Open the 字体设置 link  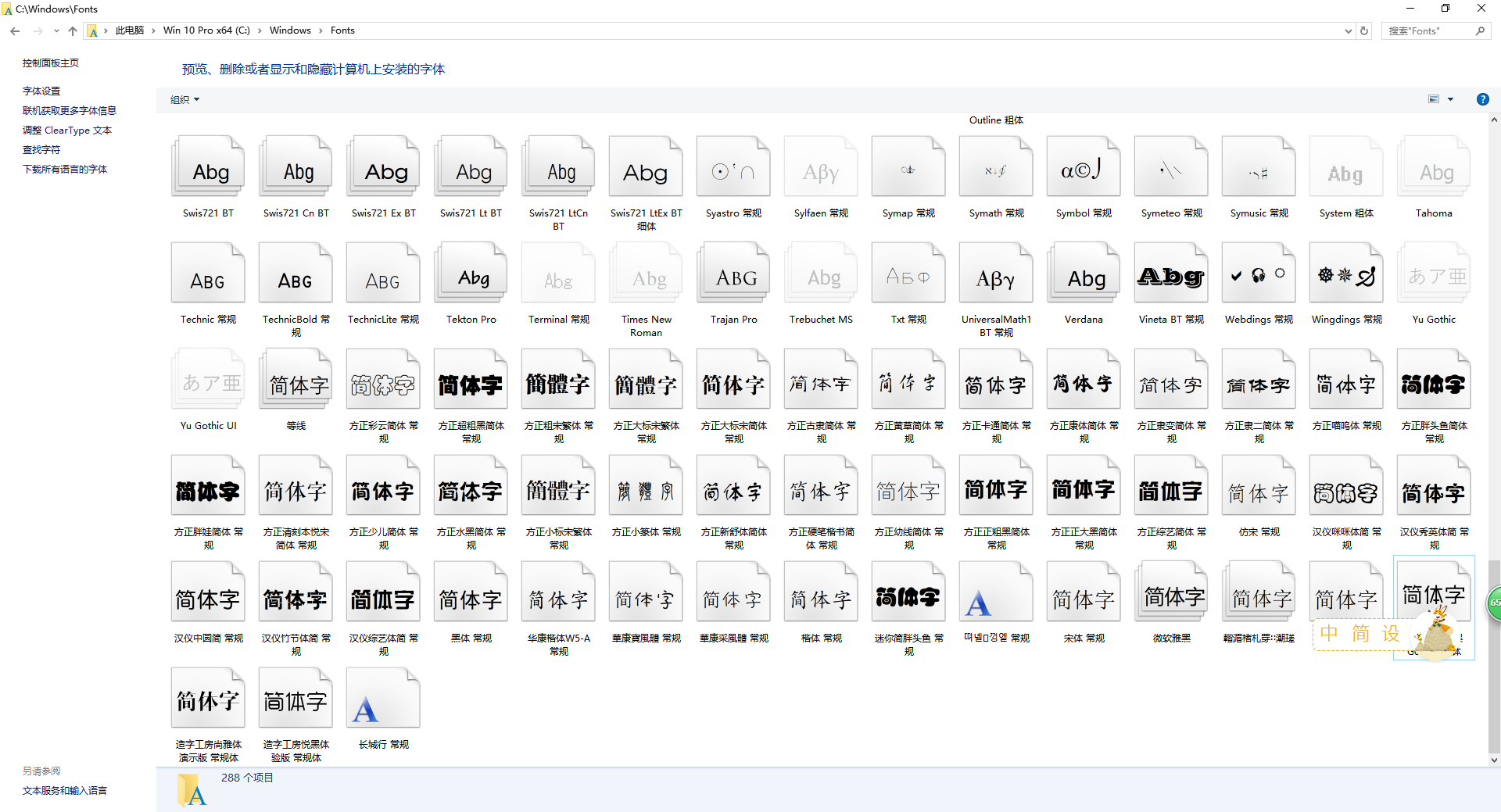41,91
